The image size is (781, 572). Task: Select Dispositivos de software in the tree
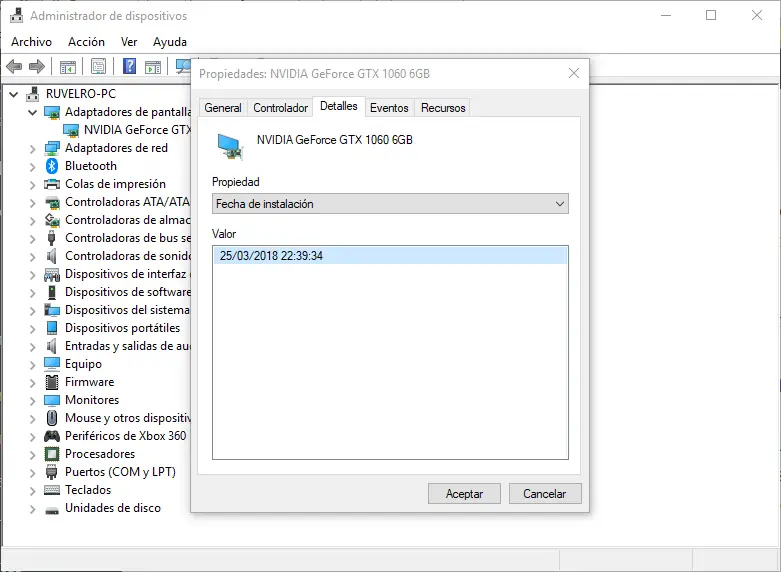coord(128,292)
